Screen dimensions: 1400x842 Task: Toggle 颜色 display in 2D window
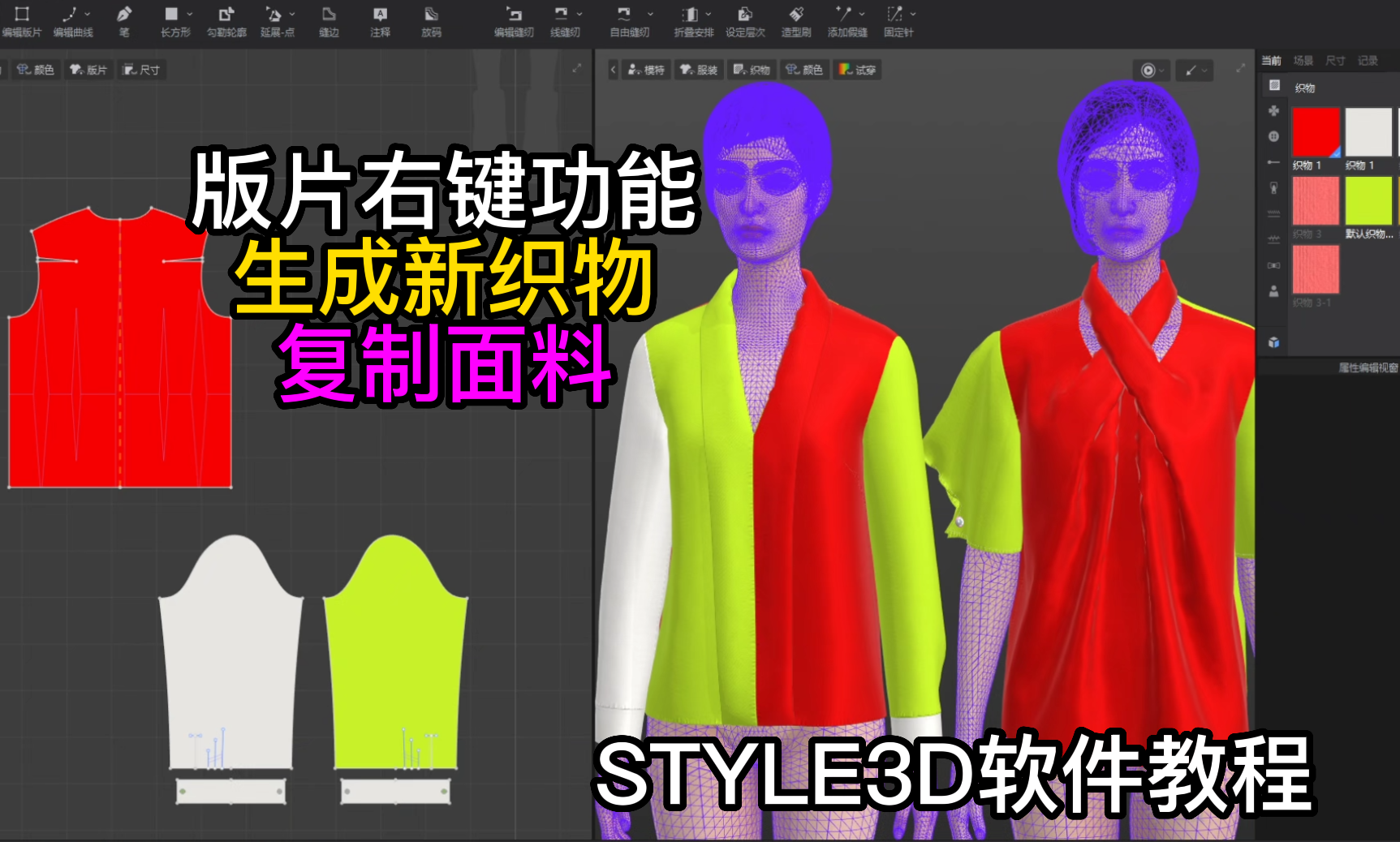[x=36, y=70]
